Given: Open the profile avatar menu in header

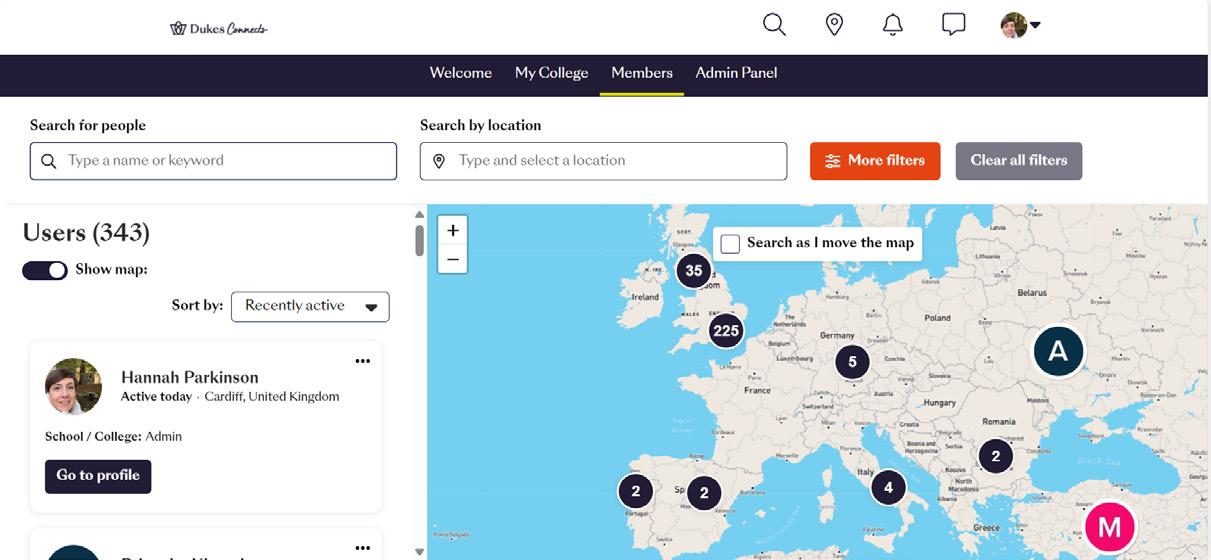Looking at the screenshot, I should point(1020,25).
